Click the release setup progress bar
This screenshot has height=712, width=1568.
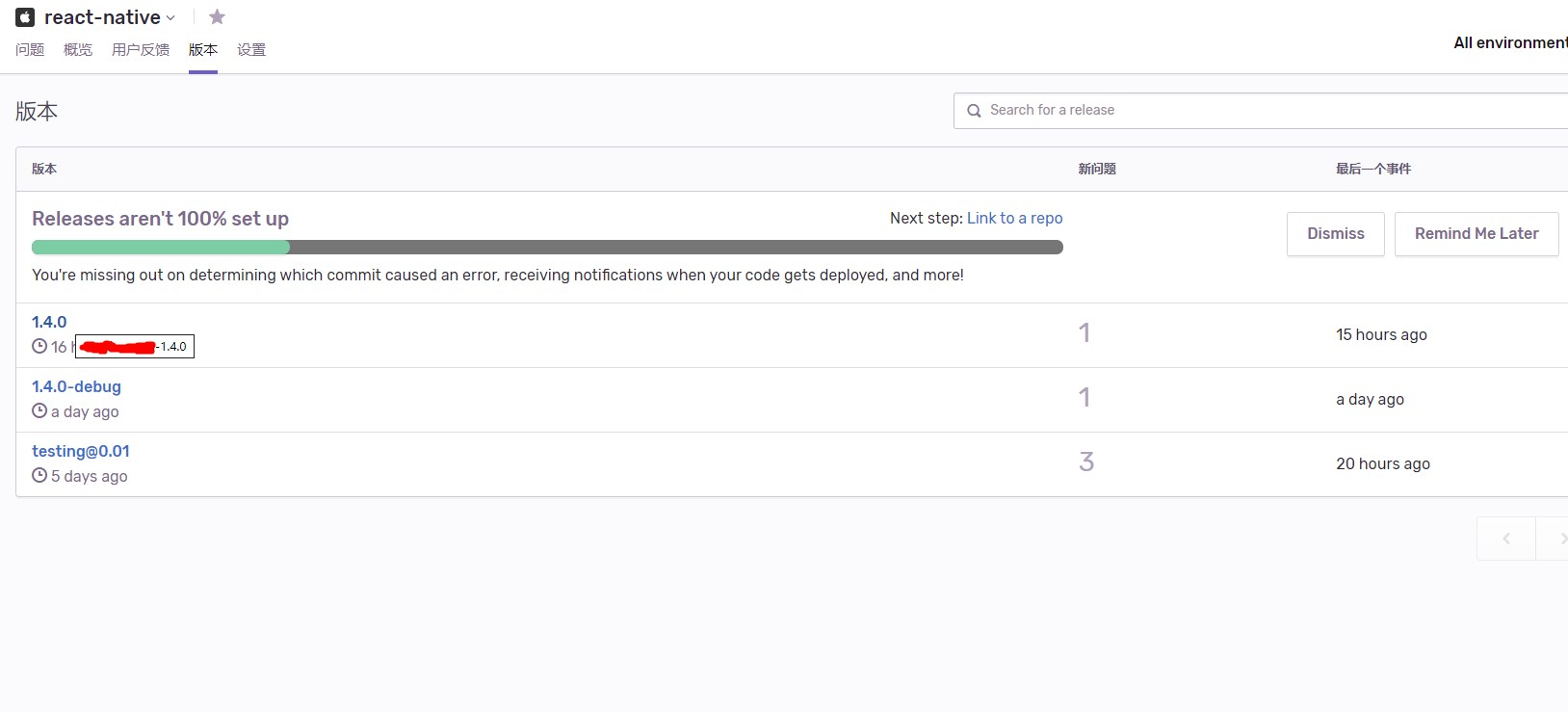point(547,248)
